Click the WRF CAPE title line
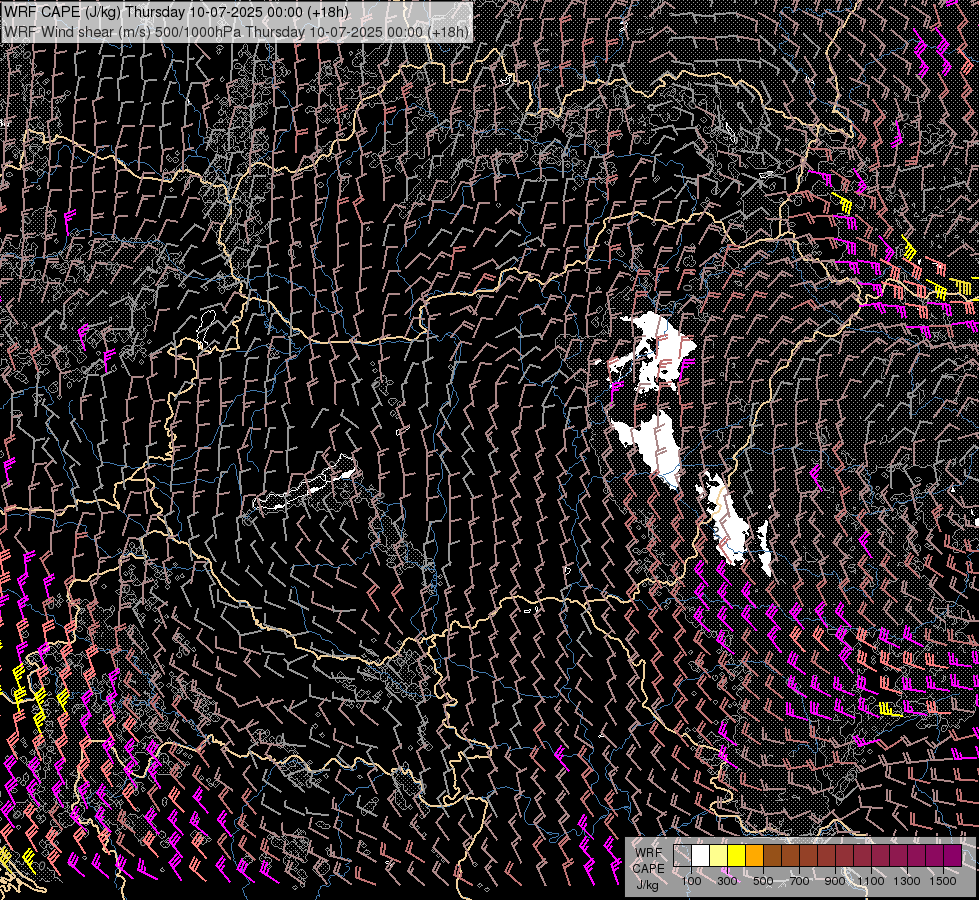The image size is (979, 900). click(175, 12)
